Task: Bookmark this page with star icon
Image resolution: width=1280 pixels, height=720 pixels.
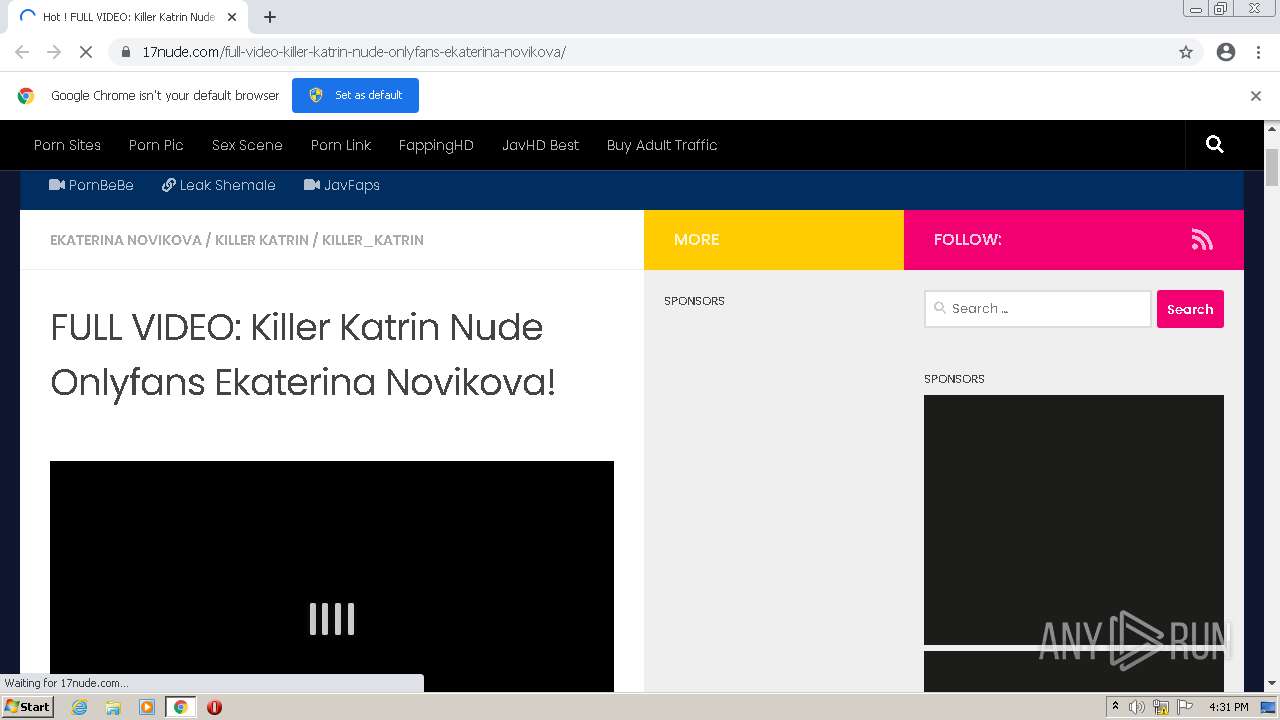Action: [x=1186, y=52]
